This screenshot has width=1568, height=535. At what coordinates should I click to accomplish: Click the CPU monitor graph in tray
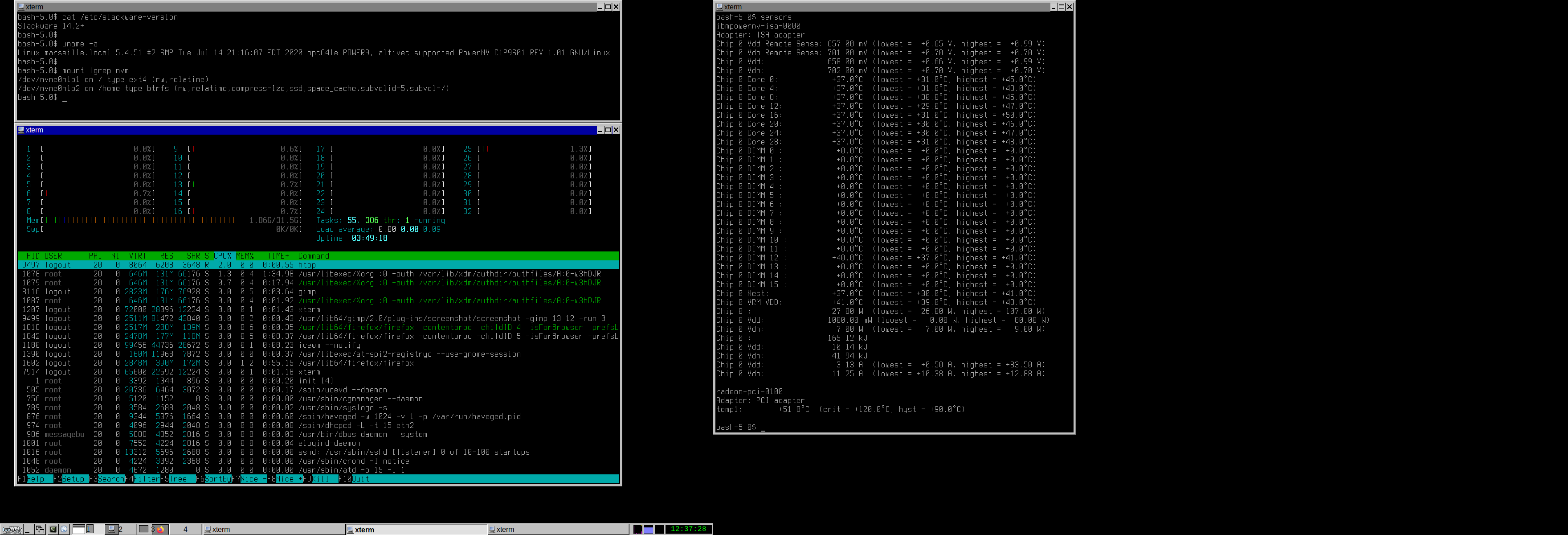[x=638, y=530]
